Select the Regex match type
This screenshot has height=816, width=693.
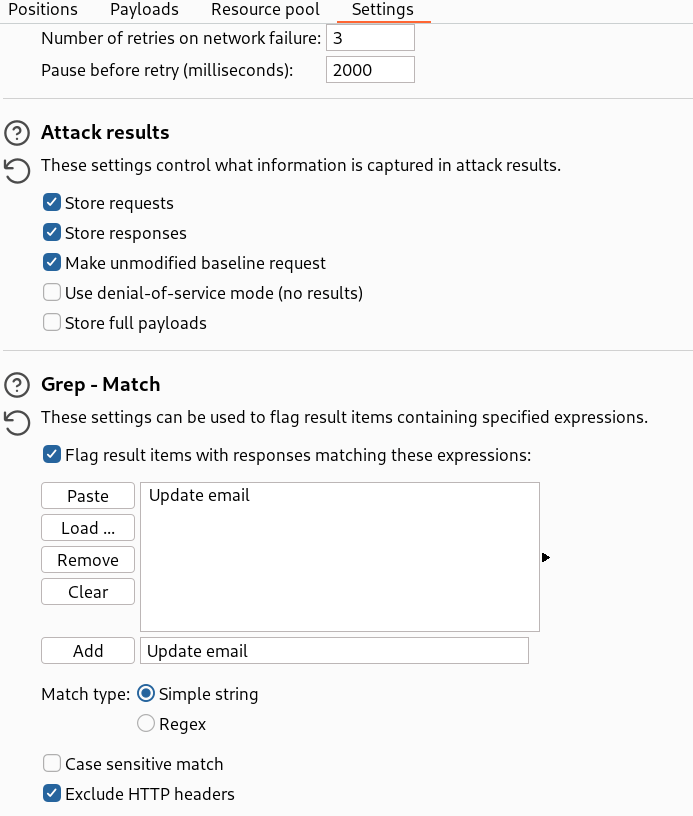(x=145, y=723)
